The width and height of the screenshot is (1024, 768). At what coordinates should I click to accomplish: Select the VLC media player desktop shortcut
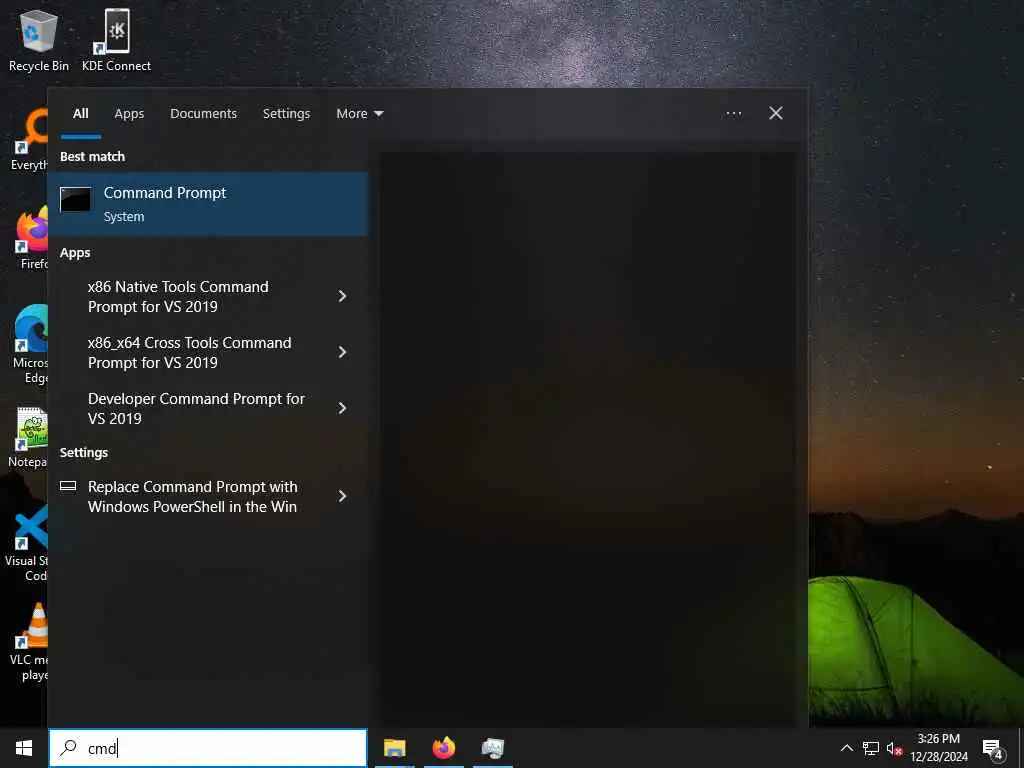click(x=29, y=642)
